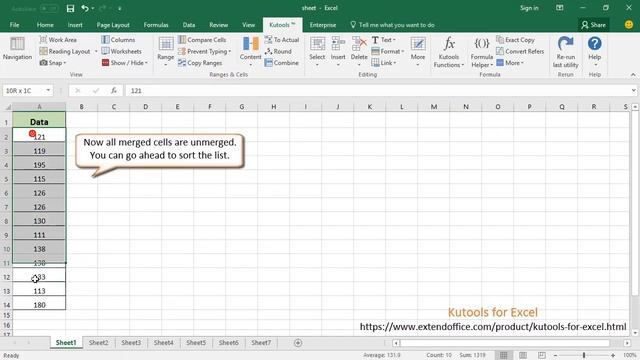Open the Name Box dropdown
This screenshot has width=640, height=360.
tap(48, 91)
